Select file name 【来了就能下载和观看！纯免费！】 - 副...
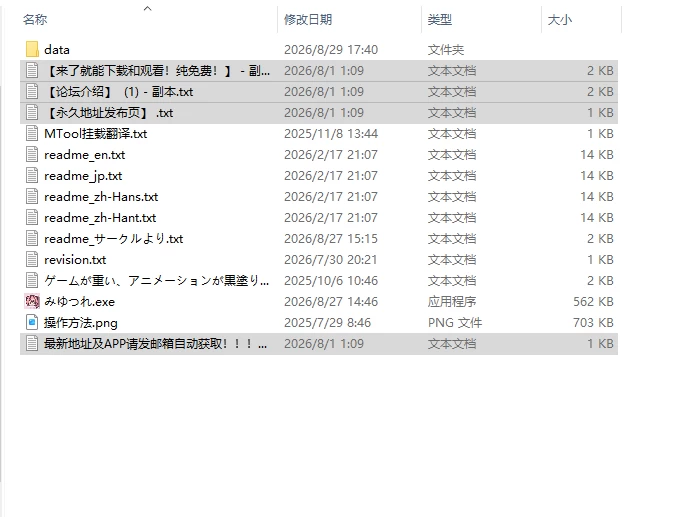The image size is (689, 517). (x=157, y=71)
